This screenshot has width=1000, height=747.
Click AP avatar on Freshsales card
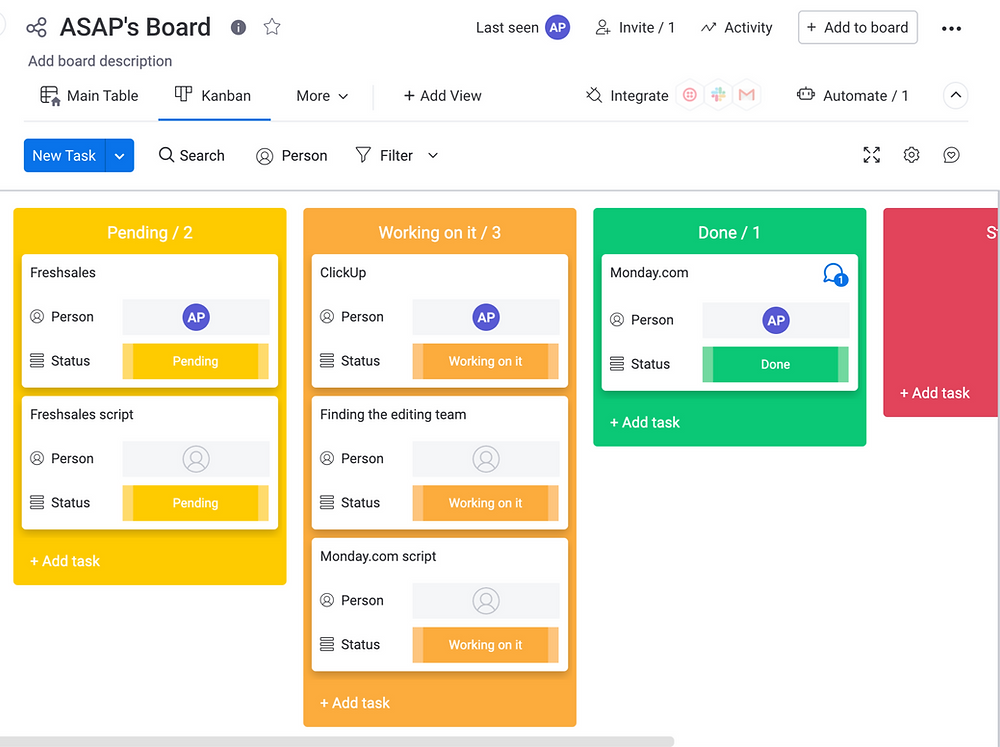(196, 317)
